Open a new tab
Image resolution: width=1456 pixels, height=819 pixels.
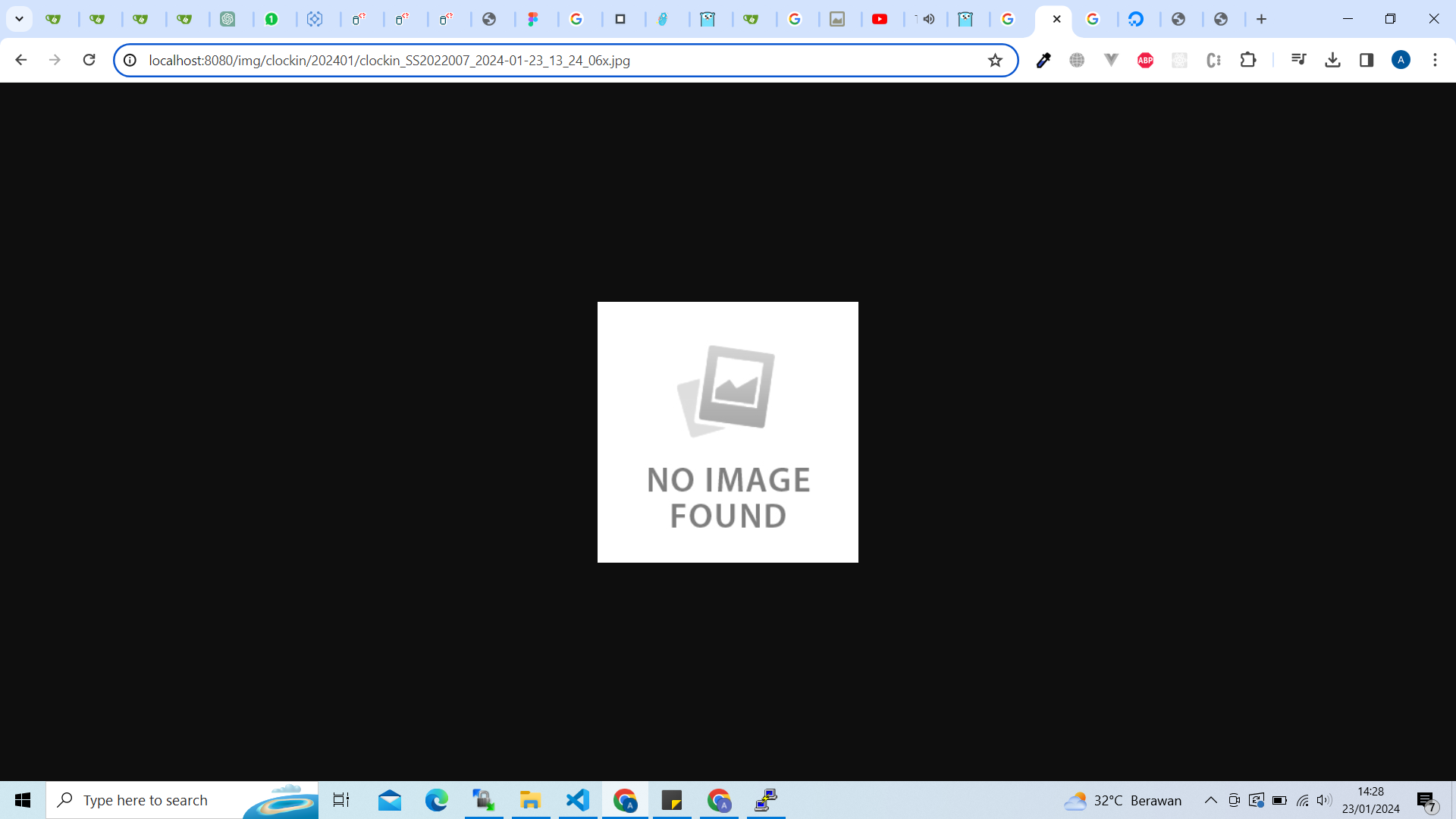[1261, 19]
